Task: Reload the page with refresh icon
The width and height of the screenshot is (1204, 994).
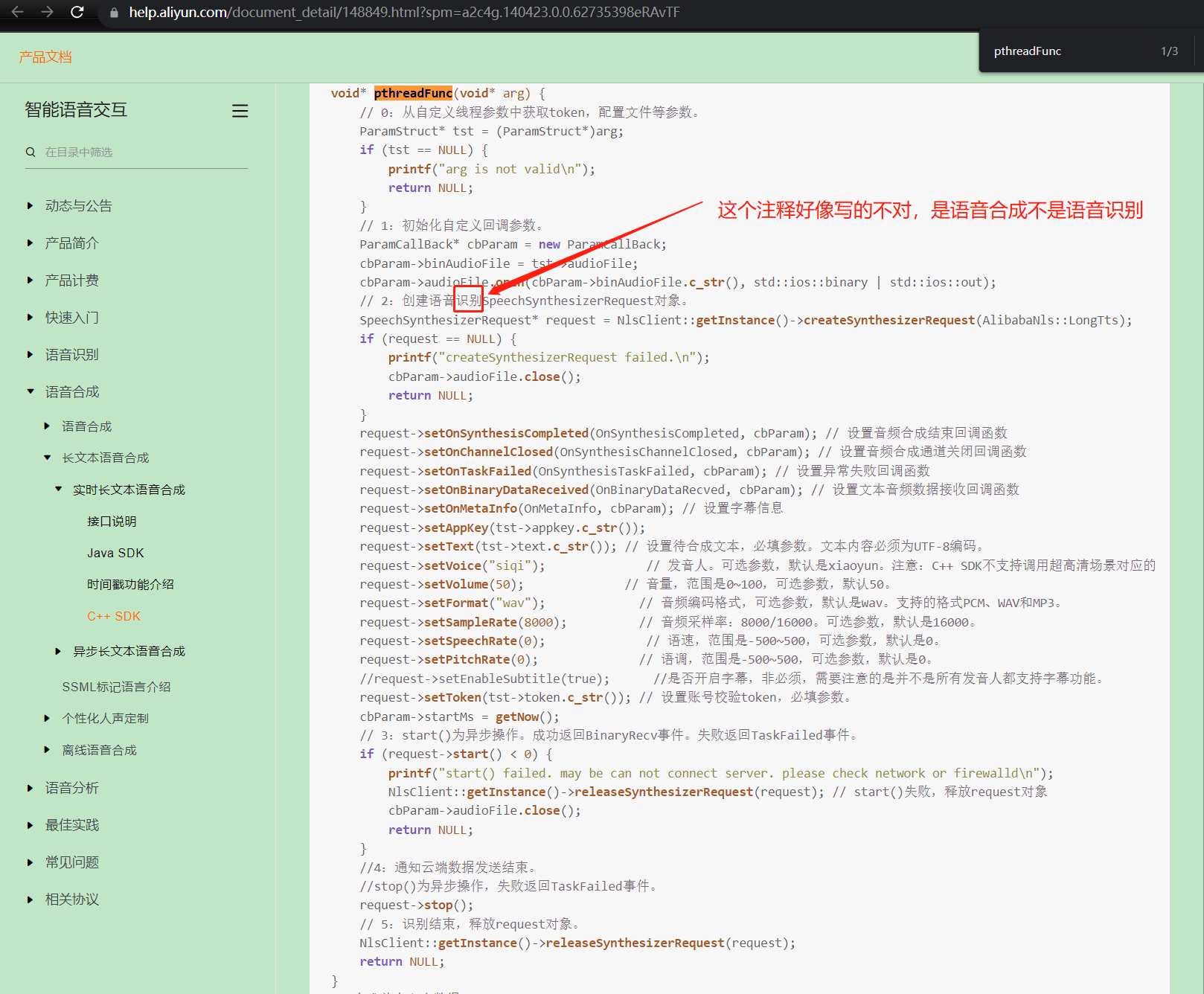Action: pyautogui.click(x=77, y=12)
